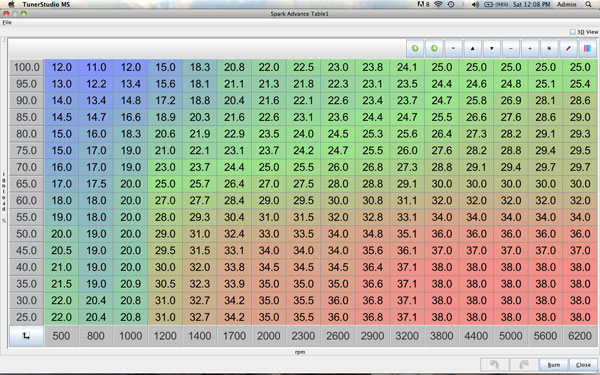Viewport: 600px width, 375px height.
Task: Click the set-equal (=) toolbar button
Action: click(453, 49)
